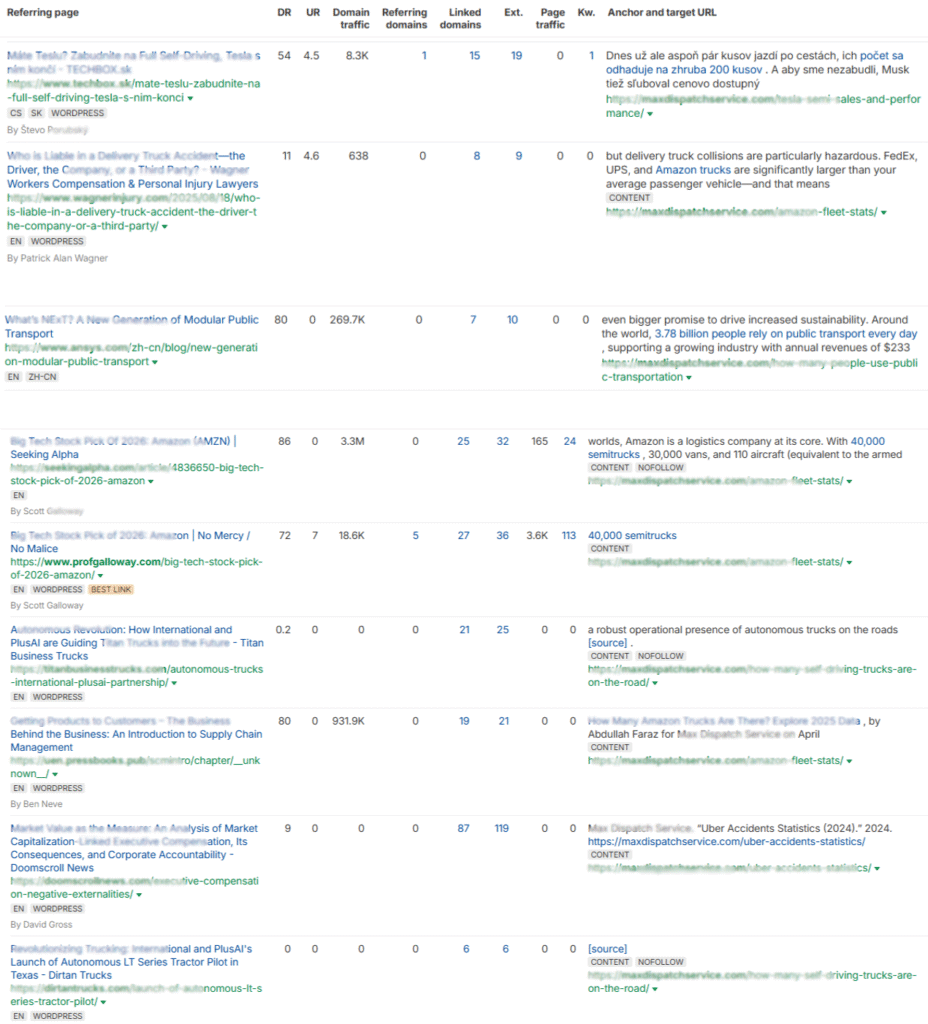Viewport: 928px width, 1024px height.
Task: Open the Wagner Delivery Truck Accident page title
Action: coord(133,170)
